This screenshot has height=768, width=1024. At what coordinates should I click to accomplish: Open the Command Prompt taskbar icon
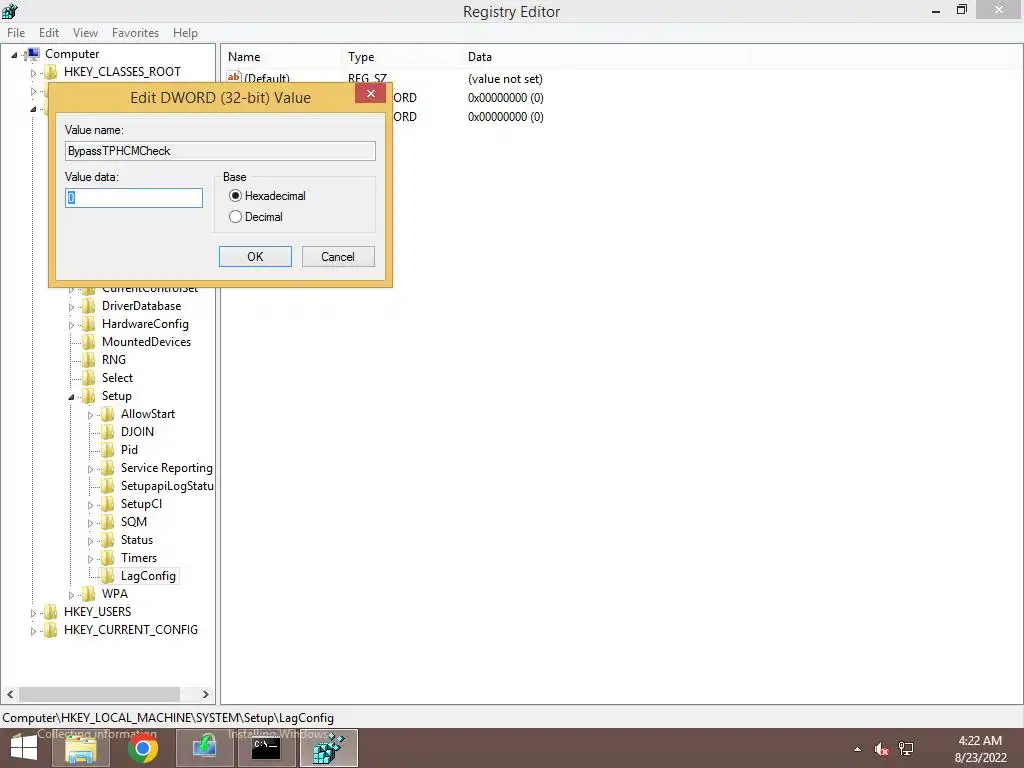tap(266, 748)
